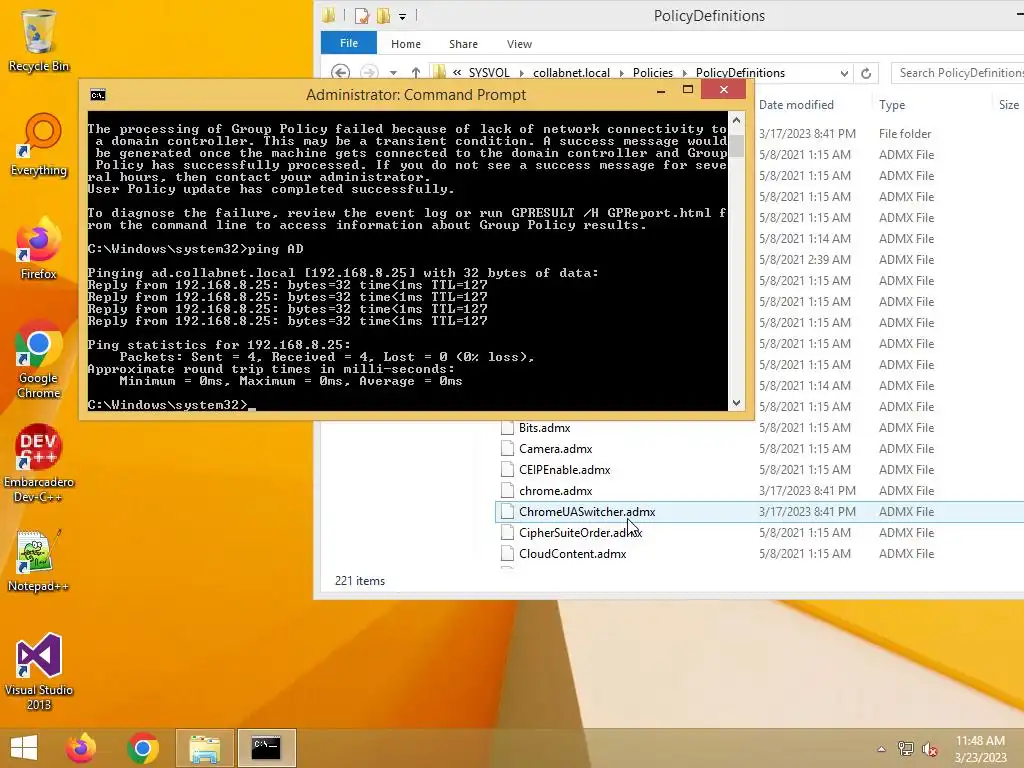Click the New Folder quick access icon

point(383,16)
